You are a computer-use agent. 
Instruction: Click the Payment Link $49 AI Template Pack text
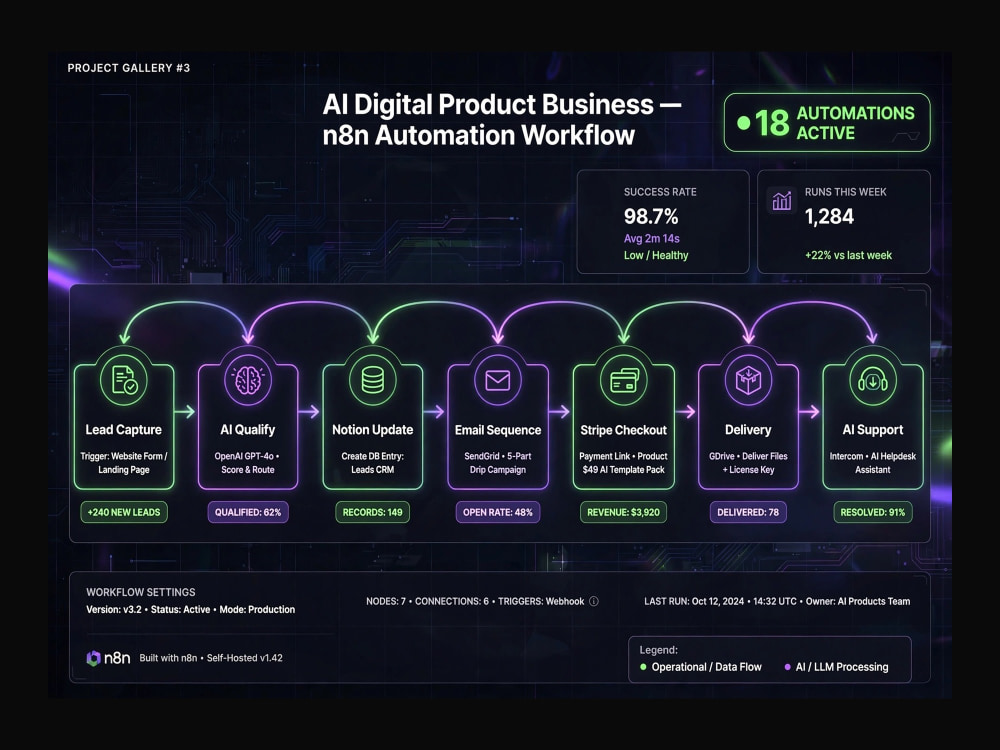coord(624,463)
